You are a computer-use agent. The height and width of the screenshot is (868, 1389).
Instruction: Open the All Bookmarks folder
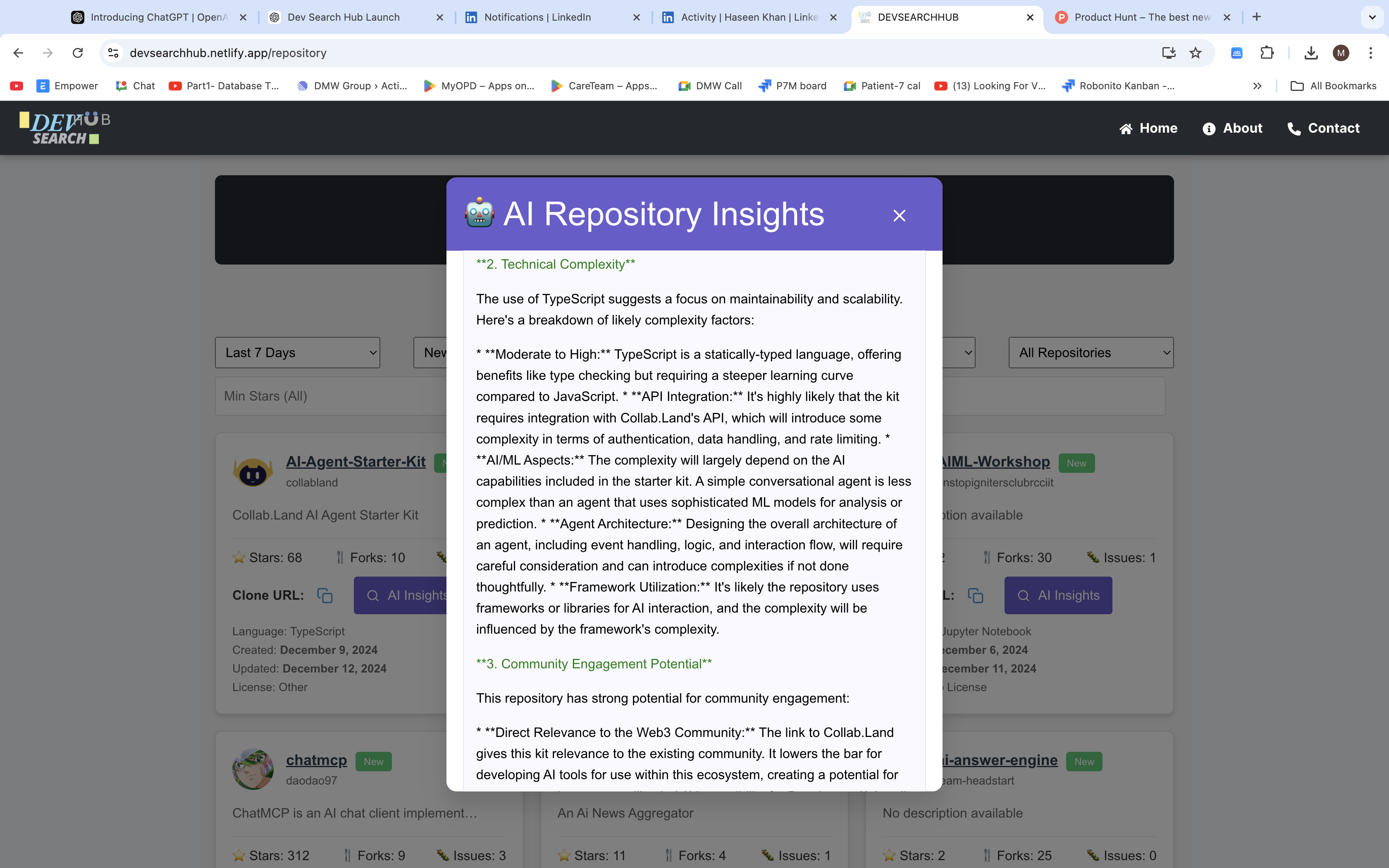[x=1333, y=86]
